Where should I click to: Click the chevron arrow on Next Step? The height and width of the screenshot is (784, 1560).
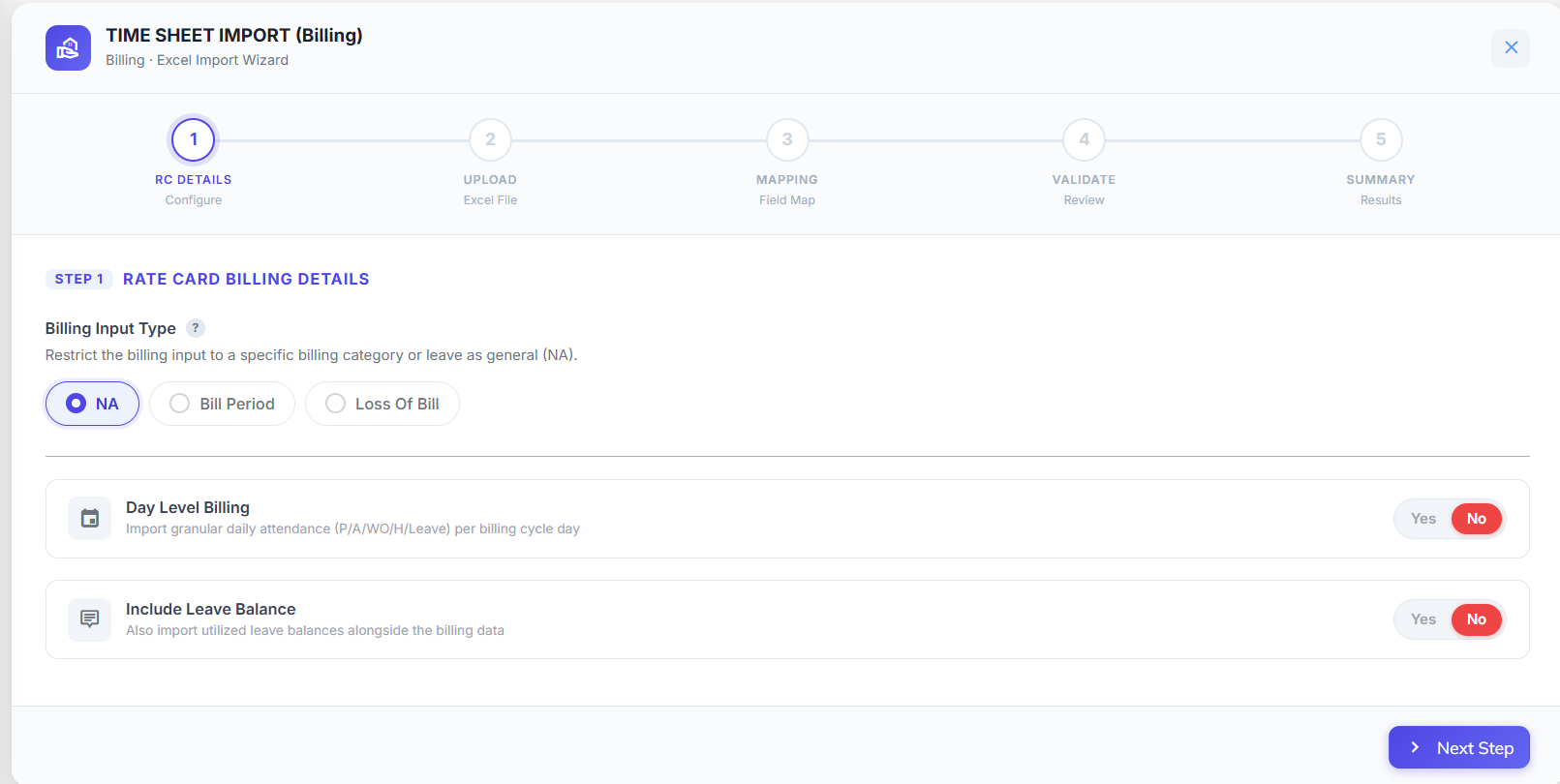[1415, 747]
